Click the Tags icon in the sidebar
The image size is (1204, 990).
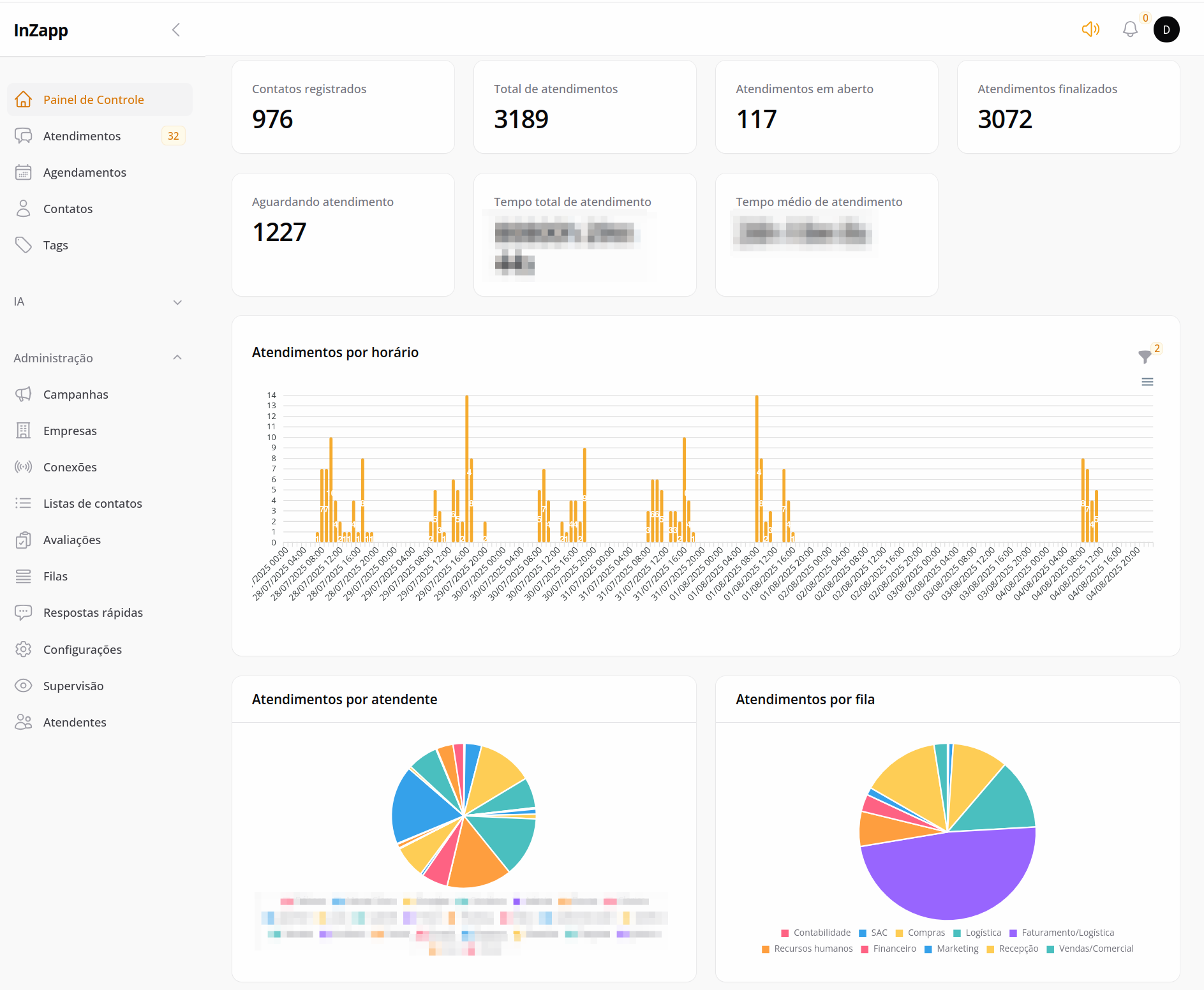pos(24,244)
